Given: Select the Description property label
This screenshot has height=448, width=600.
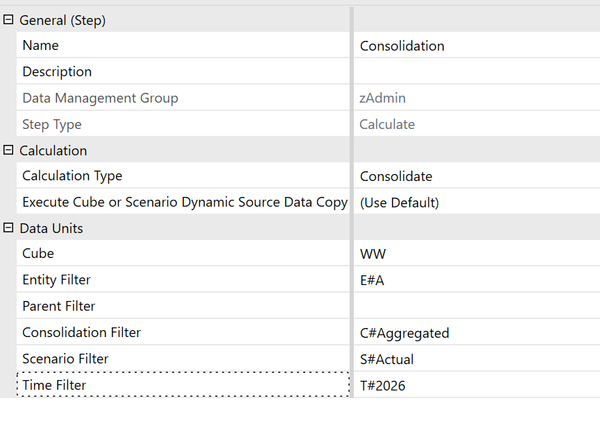Looking at the screenshot, I should tap(57, 72).
